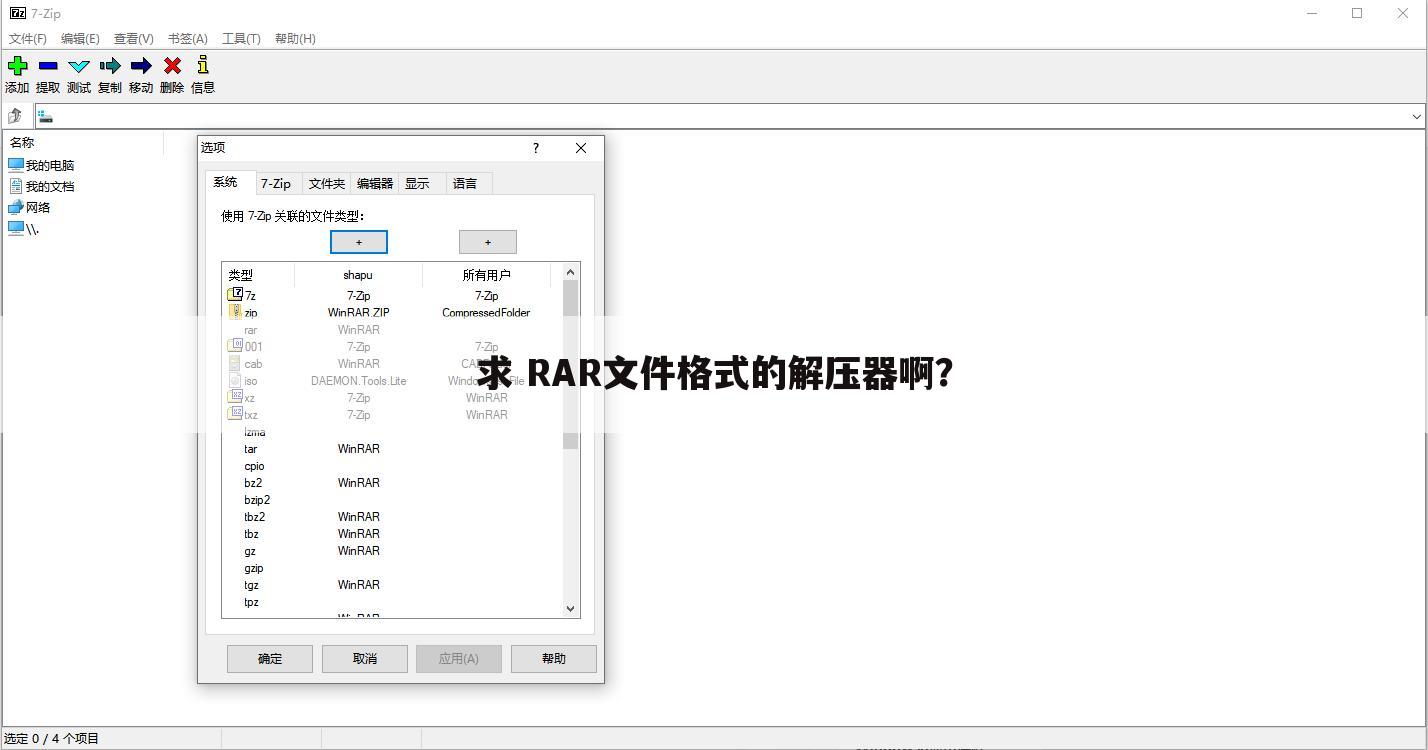The height and width of the screenshot is (750, 1428).
Task: Close the 选项 dialog with X
Action: [581, 148]
